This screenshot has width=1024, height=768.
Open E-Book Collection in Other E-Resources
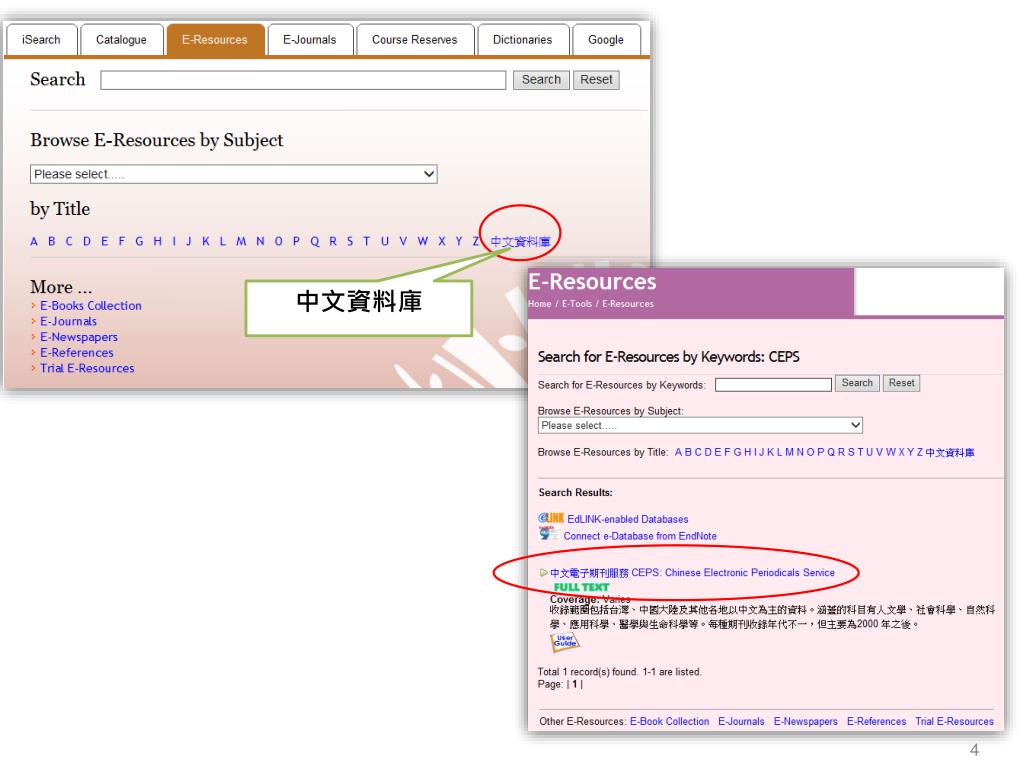click(x=669, y=722)
